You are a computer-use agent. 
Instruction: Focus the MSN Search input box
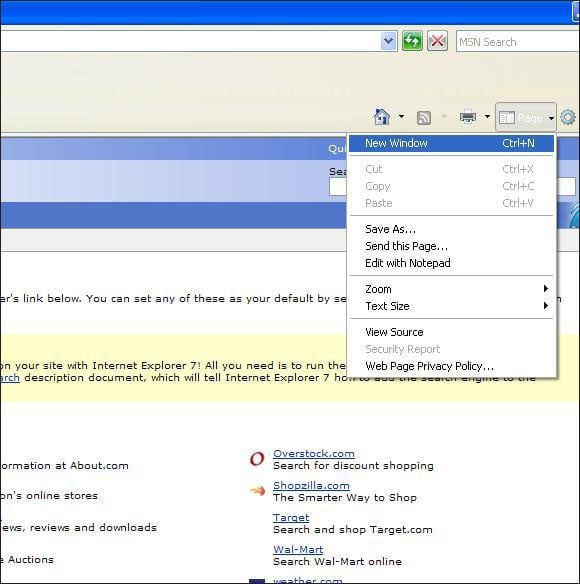pos(518,41)
